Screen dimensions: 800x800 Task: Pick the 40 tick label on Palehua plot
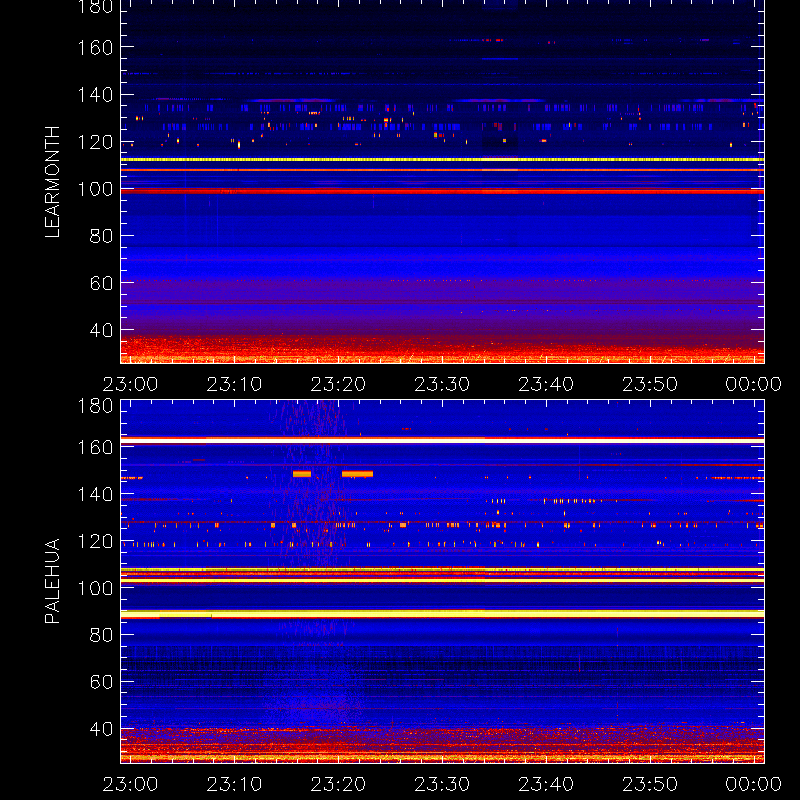coord(101,729)
